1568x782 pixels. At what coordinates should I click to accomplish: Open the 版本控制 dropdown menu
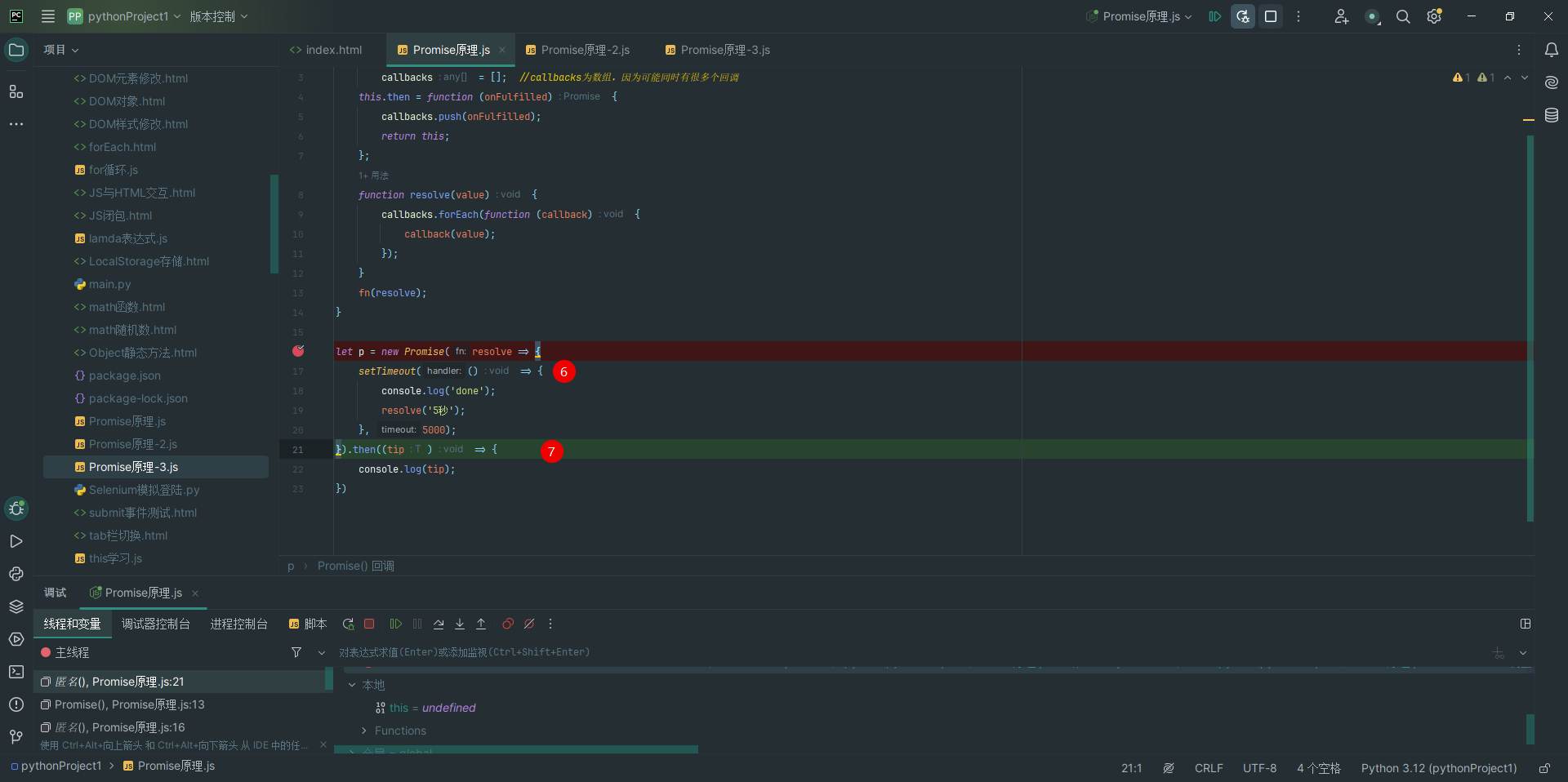pyautogui.click(x=218, y=16)
